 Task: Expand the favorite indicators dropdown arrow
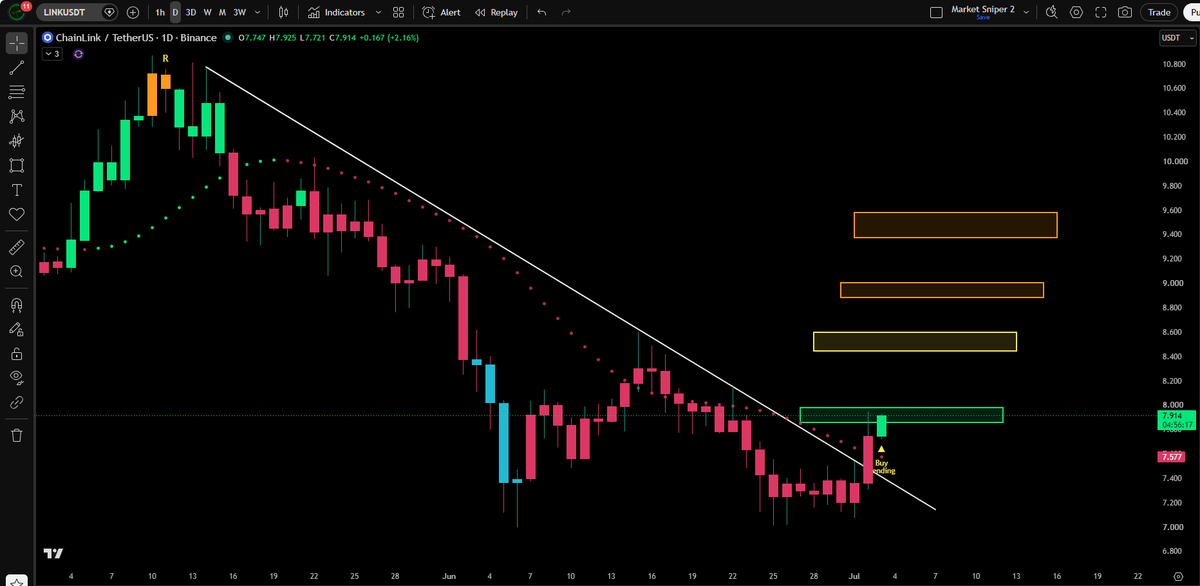[x=378, y=12]
